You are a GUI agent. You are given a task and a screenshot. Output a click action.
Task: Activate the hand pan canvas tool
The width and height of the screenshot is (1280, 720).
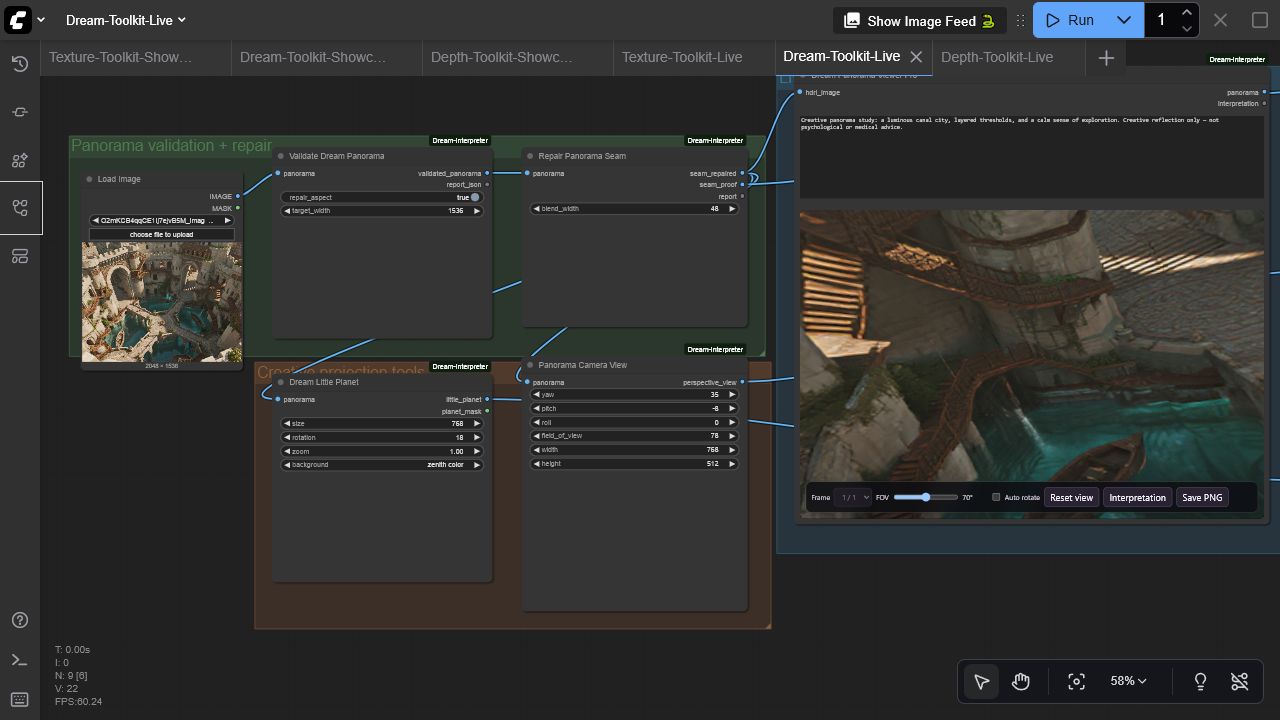(x=1020, y=681)
